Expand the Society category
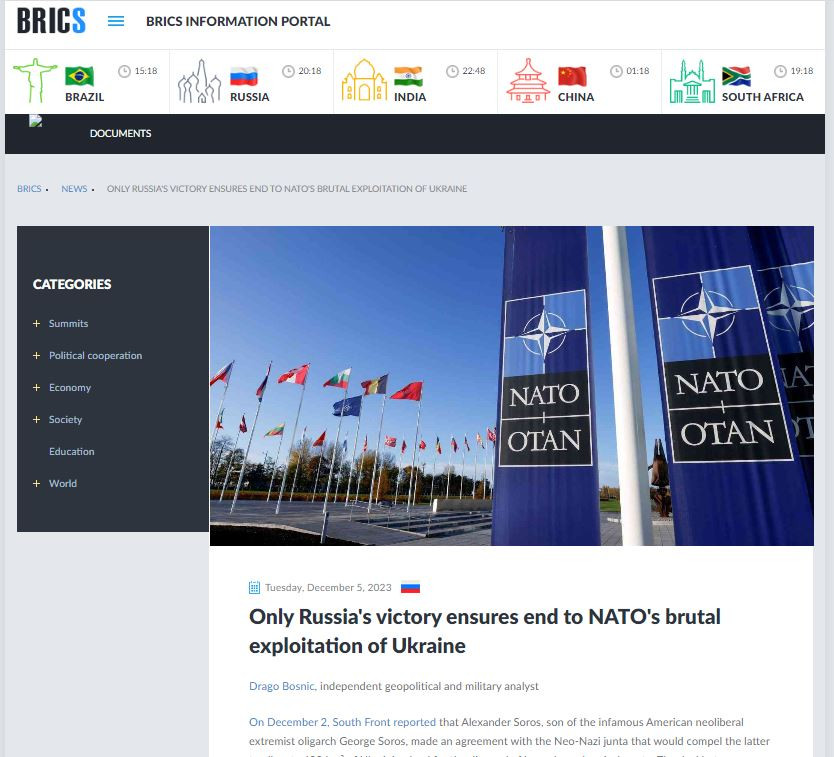Screen dimensions: 834x757 pyautogui.click(x=37, y=420)
